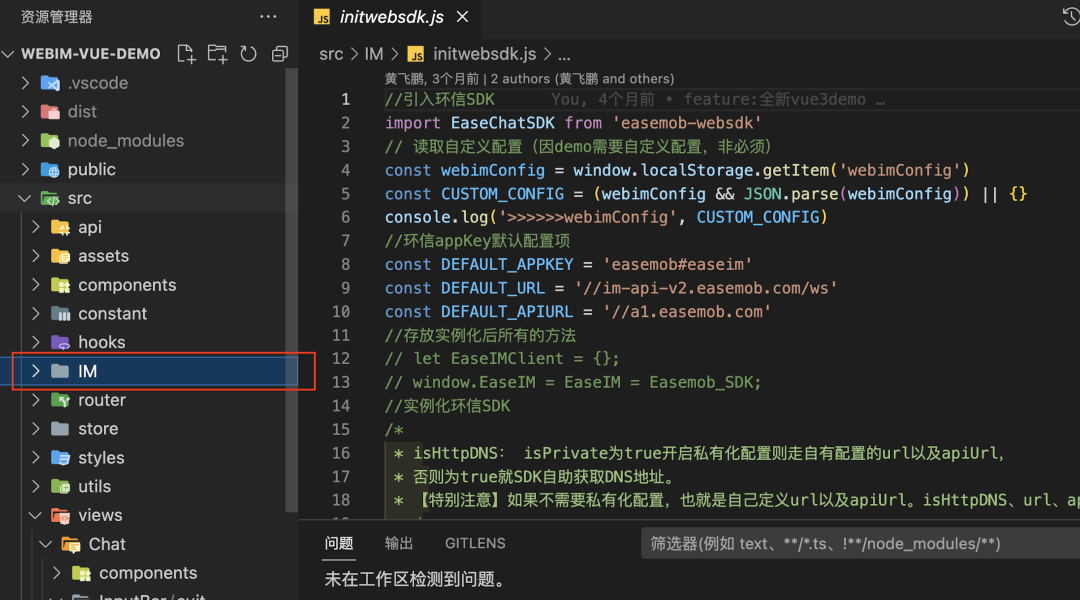Image resolution: width=1080 pixels, height=600 pixels.
Task: Click the New File icon in explorer header
Action: tap(186, 54)
